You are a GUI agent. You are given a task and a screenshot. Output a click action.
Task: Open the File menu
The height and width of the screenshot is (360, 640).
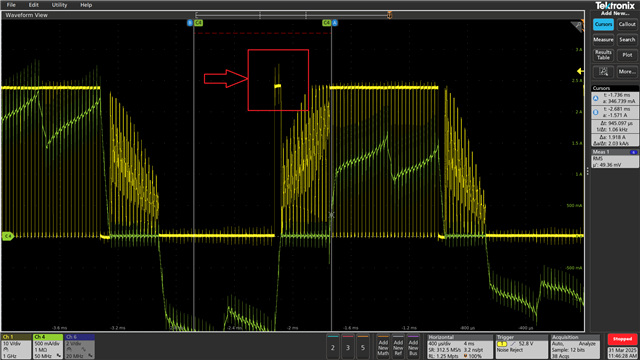click(11, 5)
